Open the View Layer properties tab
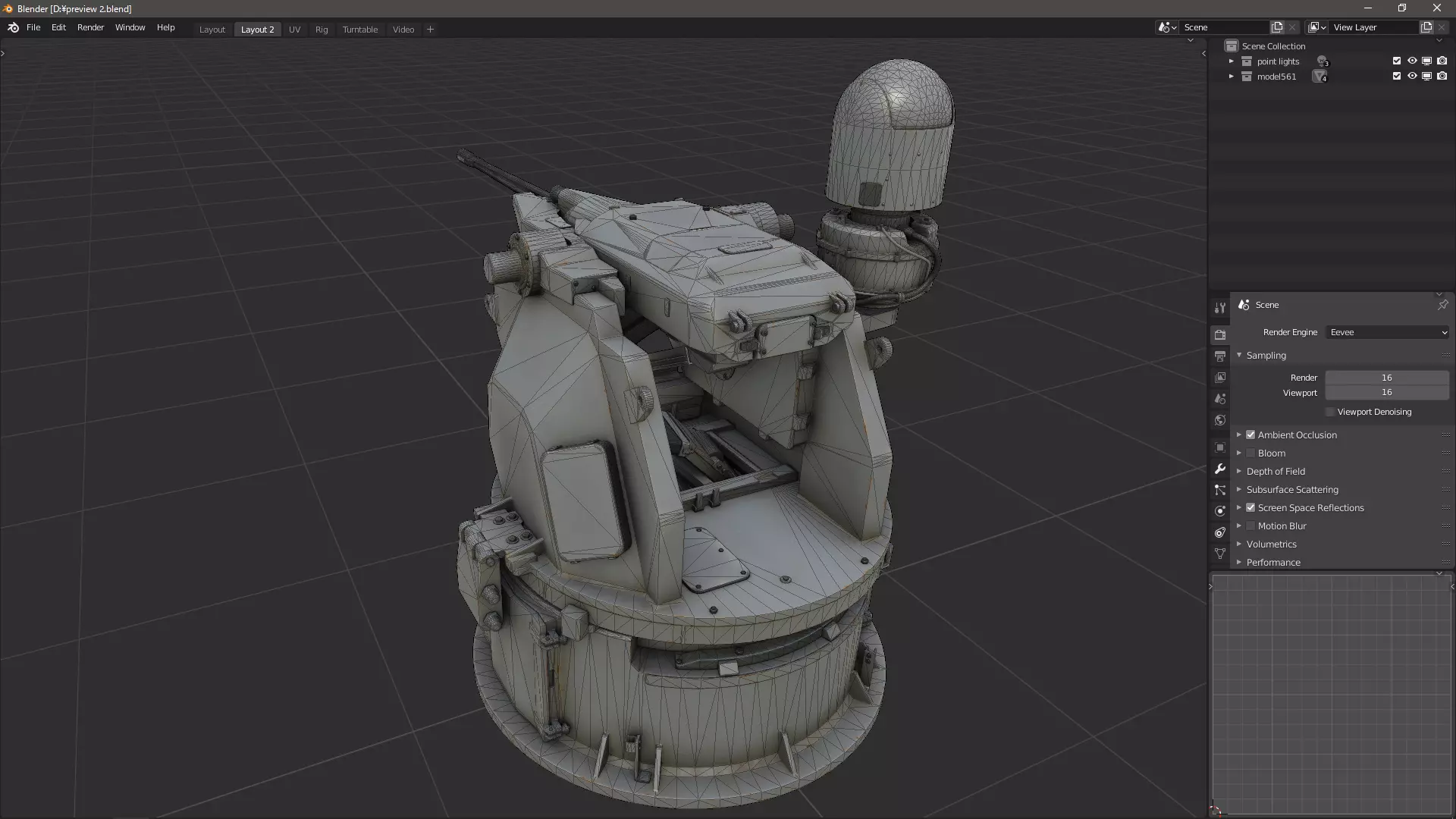This screenshot has height=819, width=1456. (1220, 377)
